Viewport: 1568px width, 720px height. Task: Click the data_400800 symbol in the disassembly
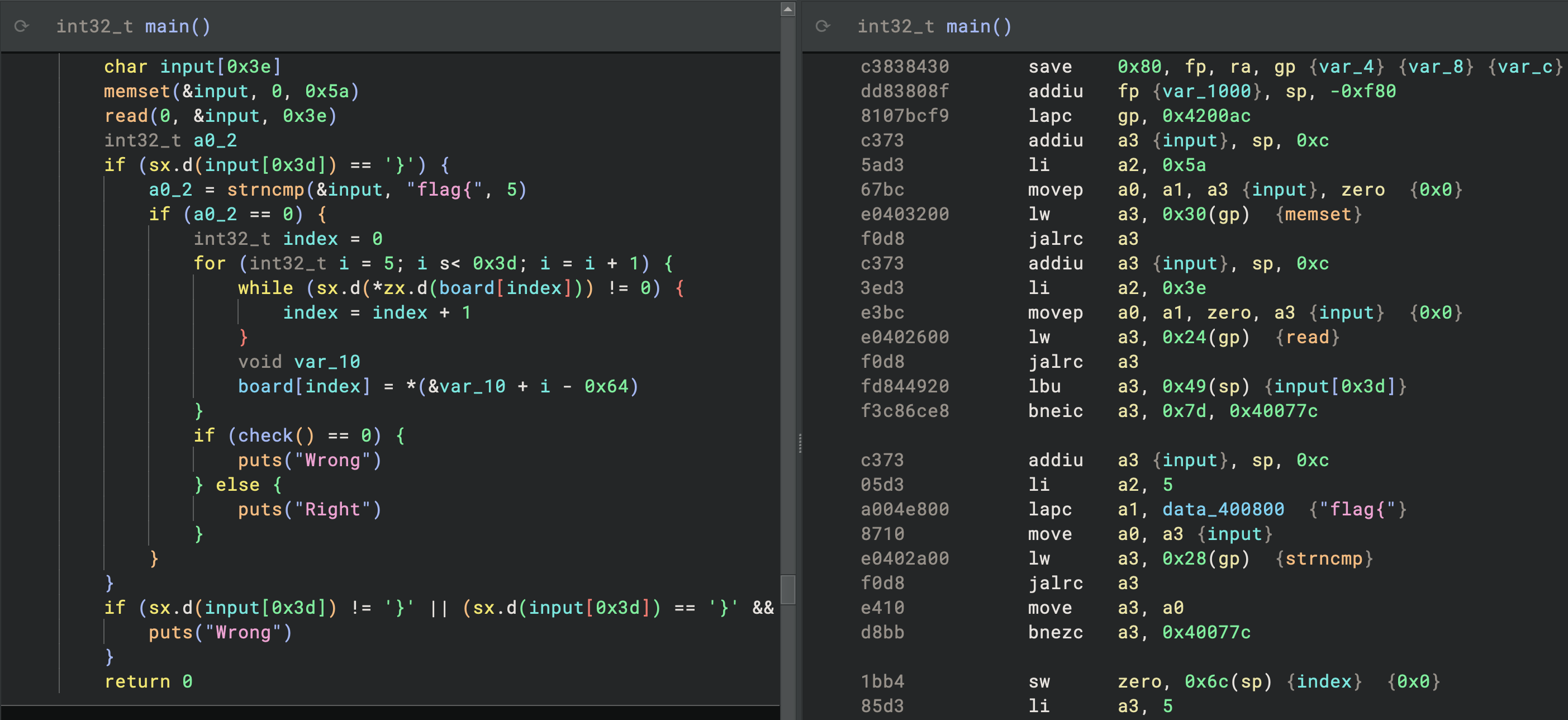(1223, 509)
